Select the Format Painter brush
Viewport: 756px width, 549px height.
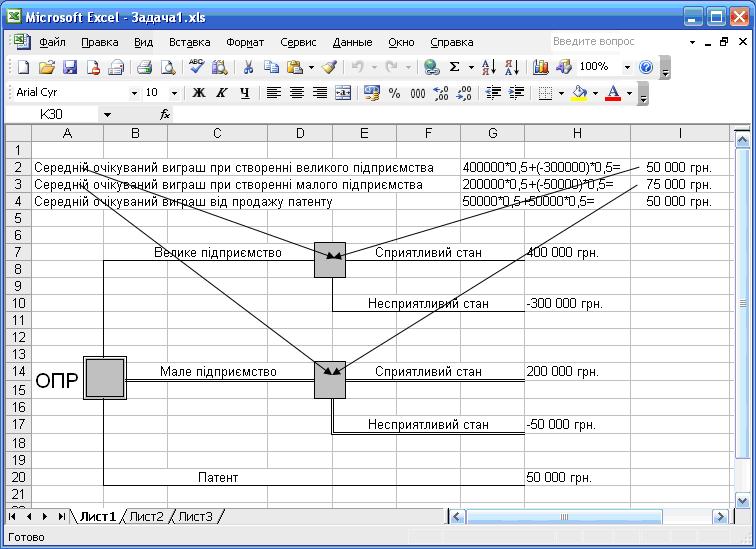(x=329, y=67)
